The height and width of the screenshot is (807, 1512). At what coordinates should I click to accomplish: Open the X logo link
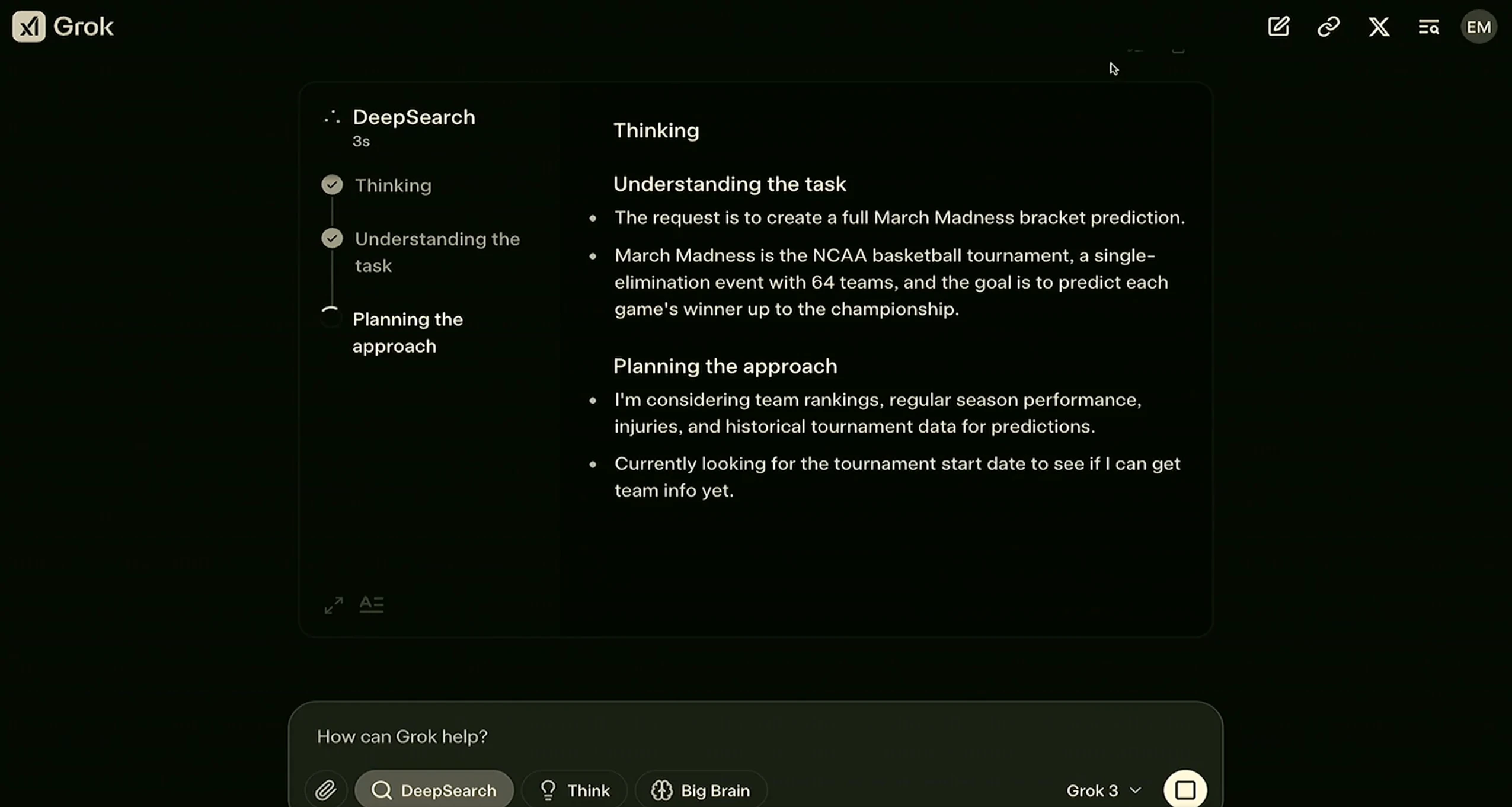[x=1379, y=27]
